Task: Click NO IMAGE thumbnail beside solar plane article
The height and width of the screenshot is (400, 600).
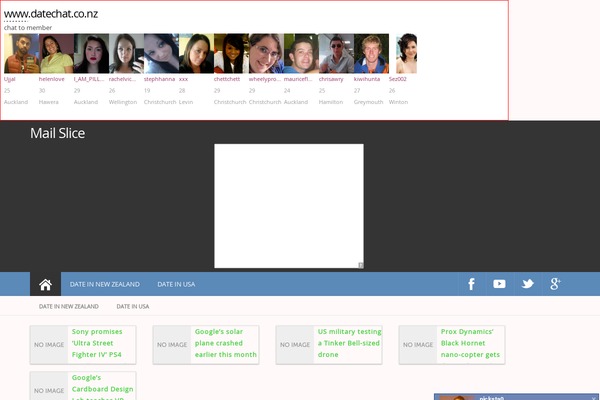Action: (172, 344)
